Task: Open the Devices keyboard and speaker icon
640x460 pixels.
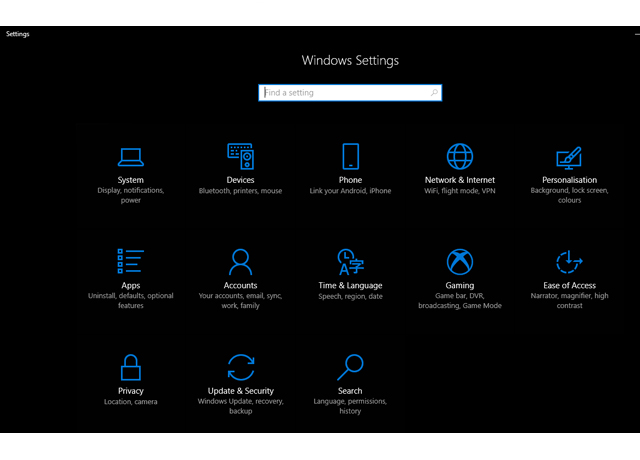Action: [240, 156]
